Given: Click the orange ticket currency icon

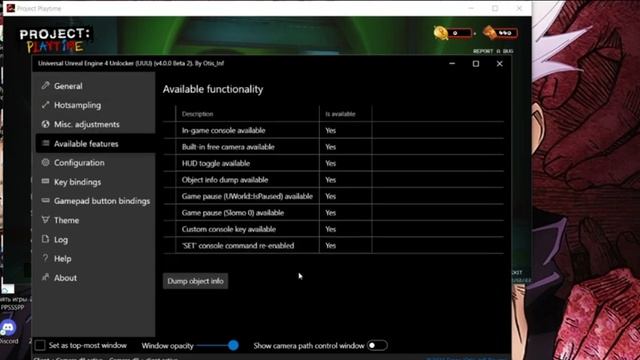Looking at the screenshot, I should coord(489,33).
